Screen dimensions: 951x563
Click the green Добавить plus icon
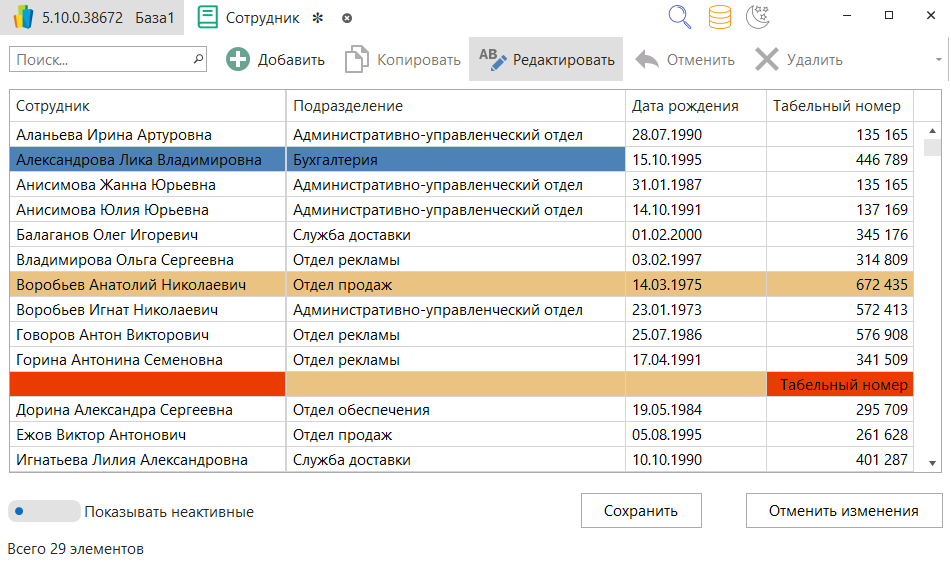pyautogui.click(x=238, y=60)
